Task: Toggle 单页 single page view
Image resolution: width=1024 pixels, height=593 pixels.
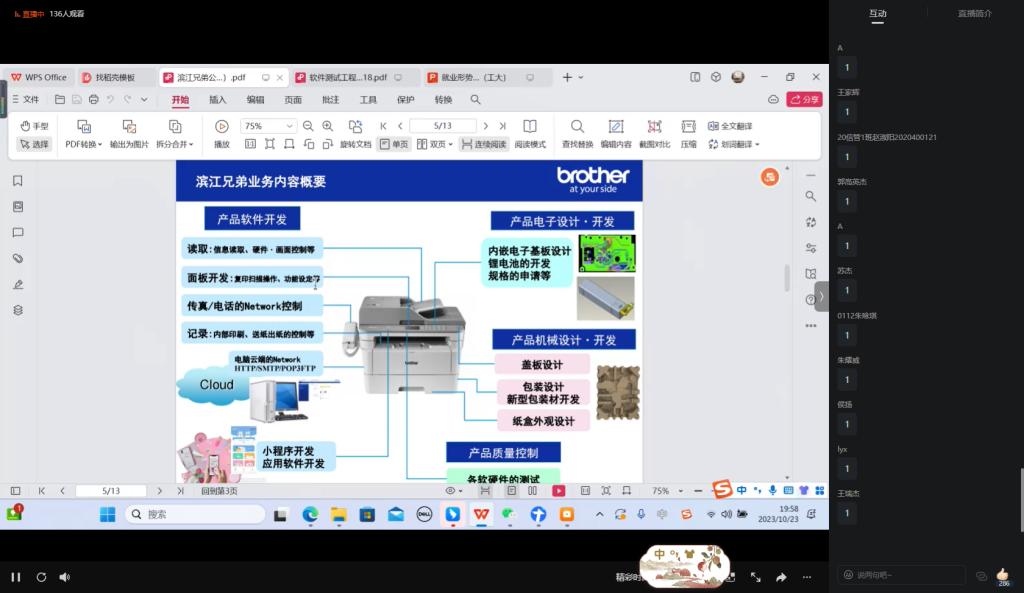Action: pyautogui.click(x=394, y=144)
